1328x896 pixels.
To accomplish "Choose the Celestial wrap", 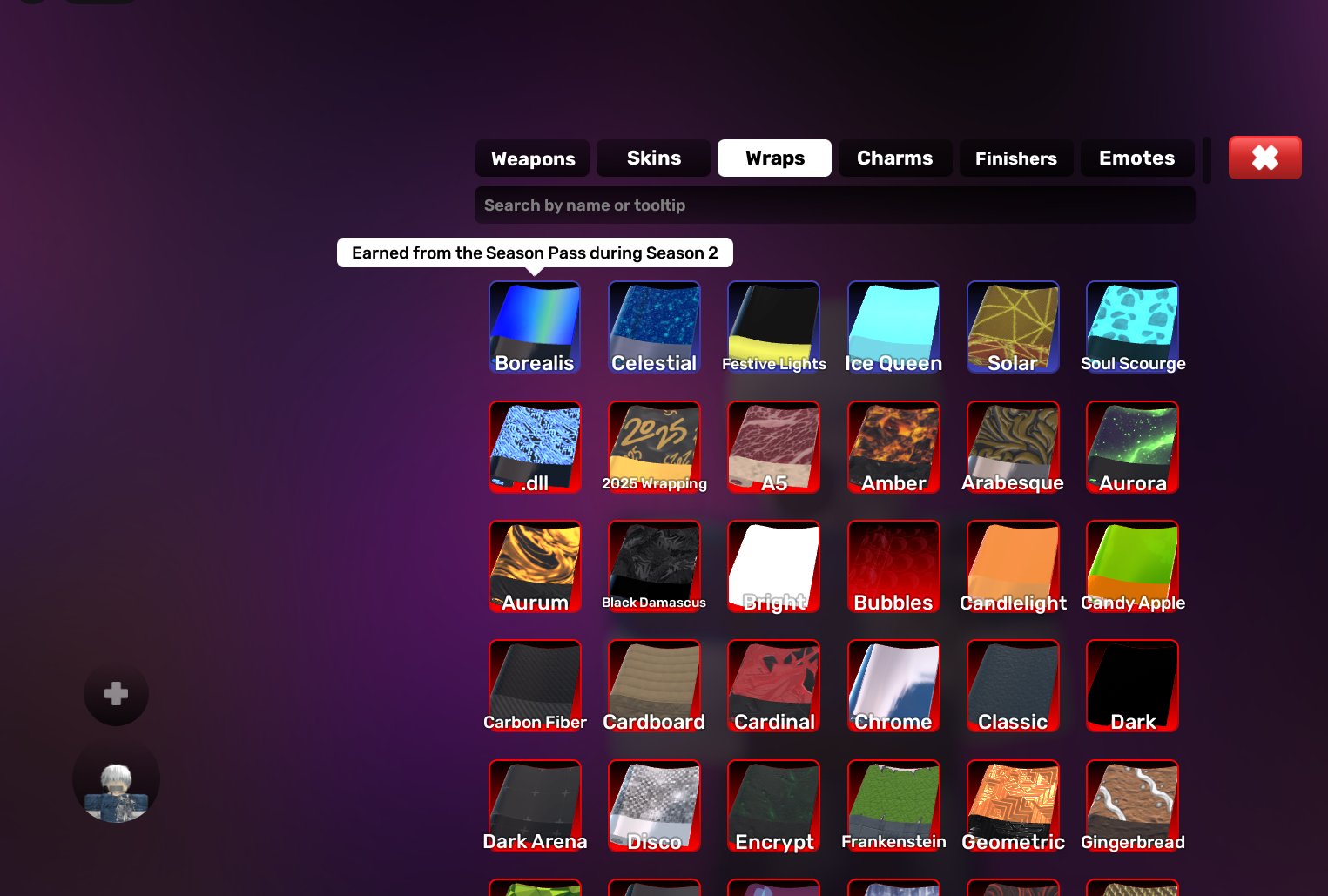I will tap(654, 327).
